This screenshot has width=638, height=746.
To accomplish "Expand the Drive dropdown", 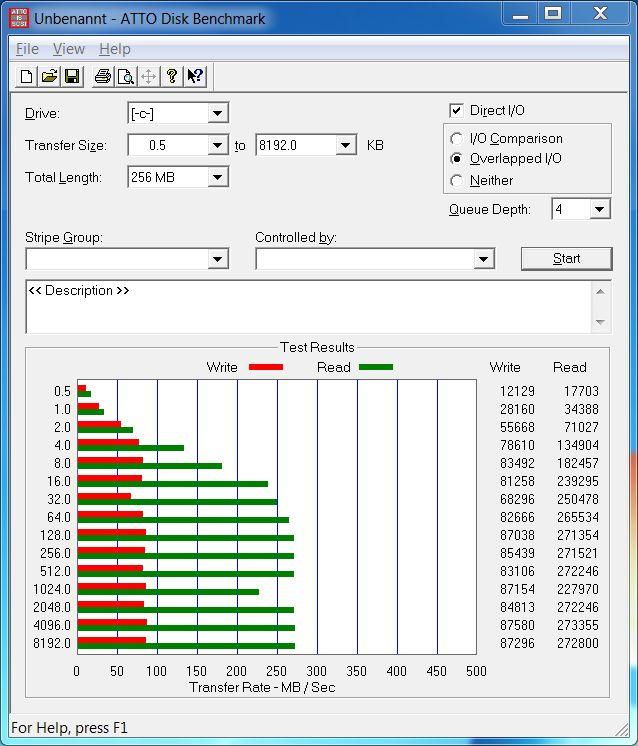I will pyautogui.click(x=218, y=113).
